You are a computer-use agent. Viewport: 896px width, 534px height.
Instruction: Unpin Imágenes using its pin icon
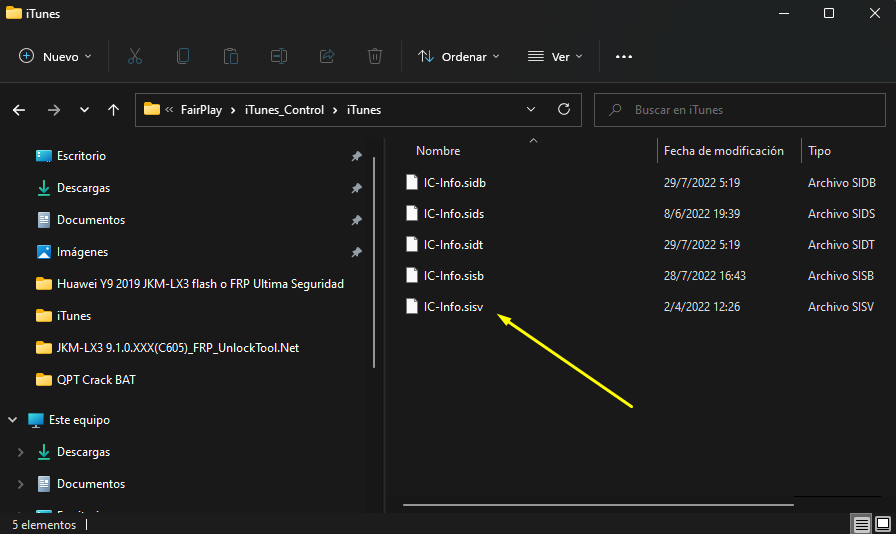[357, 252]
